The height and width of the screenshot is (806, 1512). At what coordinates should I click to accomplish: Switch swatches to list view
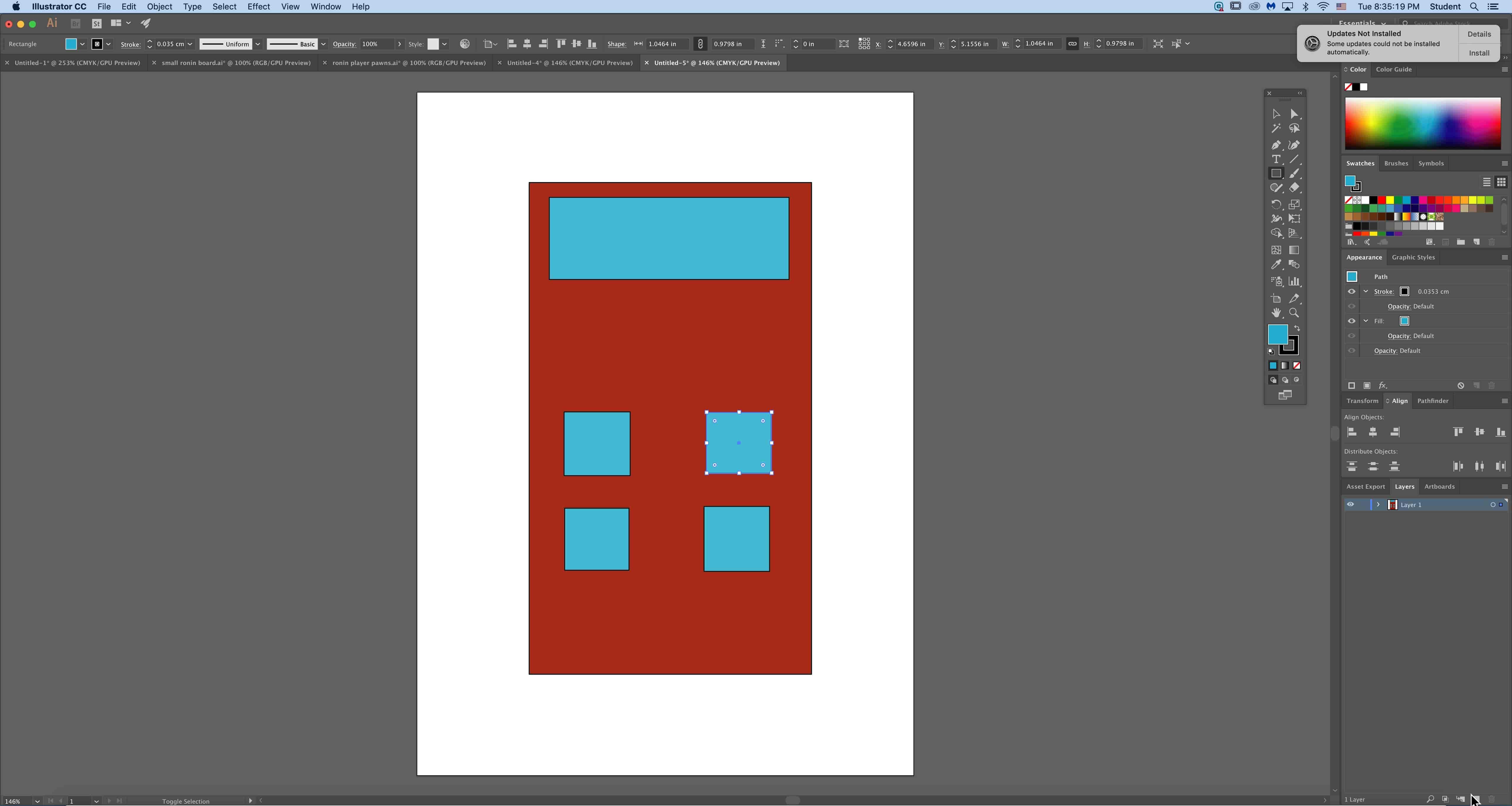point(1487,183)
